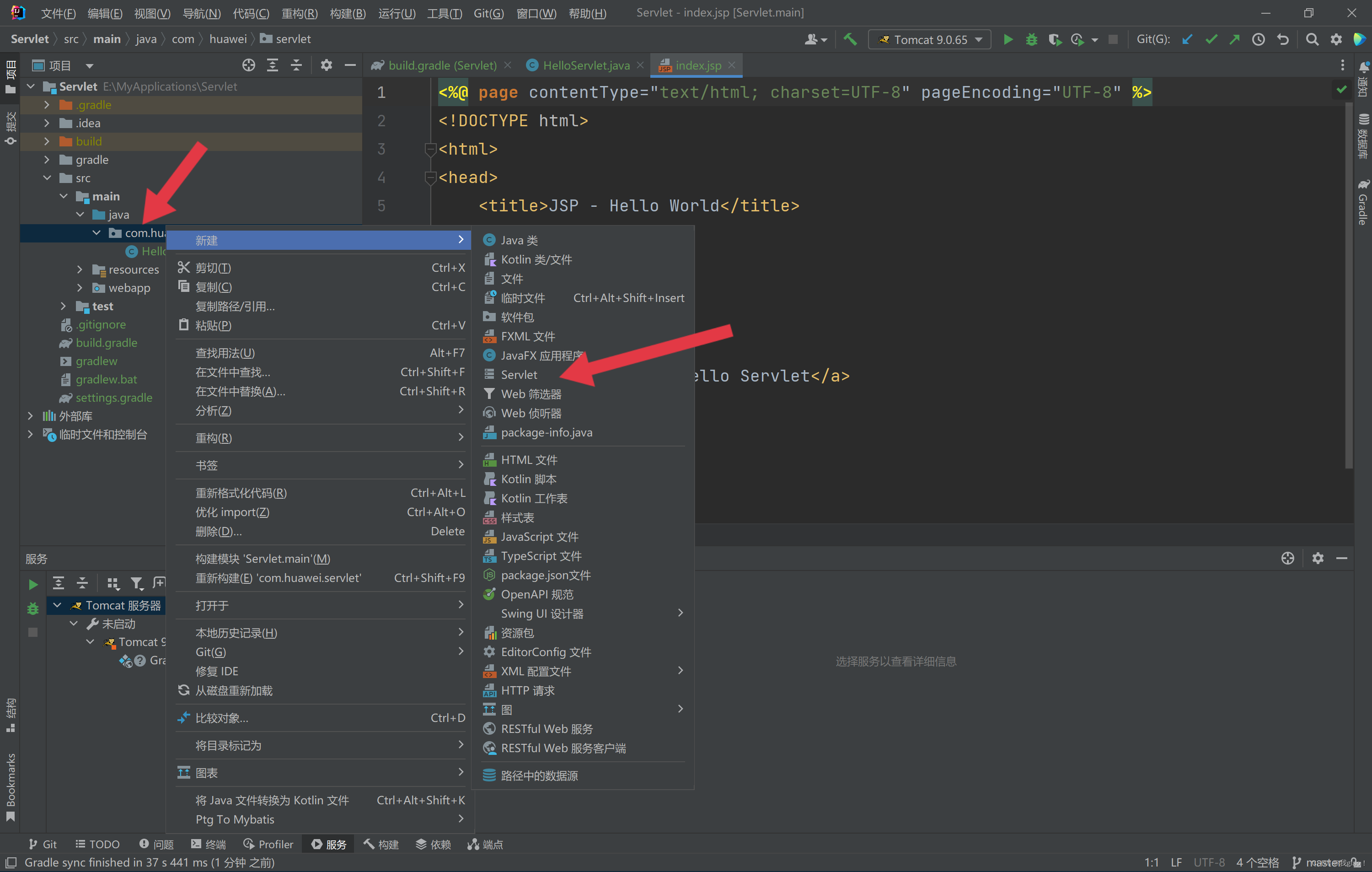Choose Servlet from the New submenu
This screenshot has height=872, width=1372.
tap(583, 374)
